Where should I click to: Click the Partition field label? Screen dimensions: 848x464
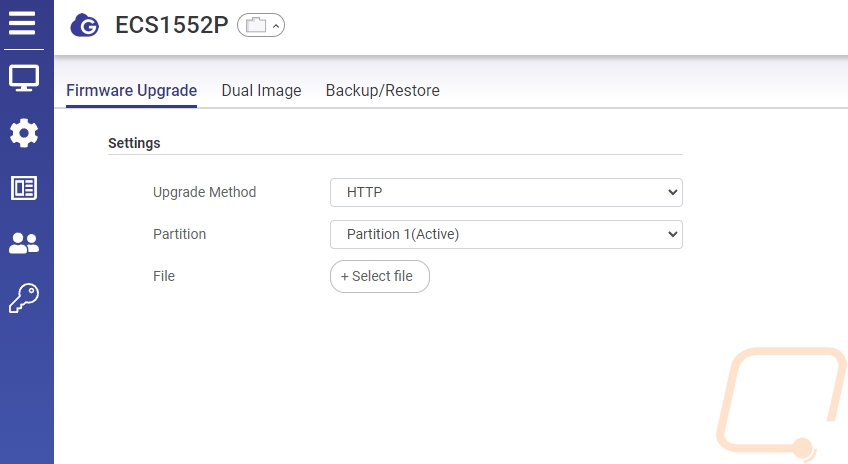(179, 234)
